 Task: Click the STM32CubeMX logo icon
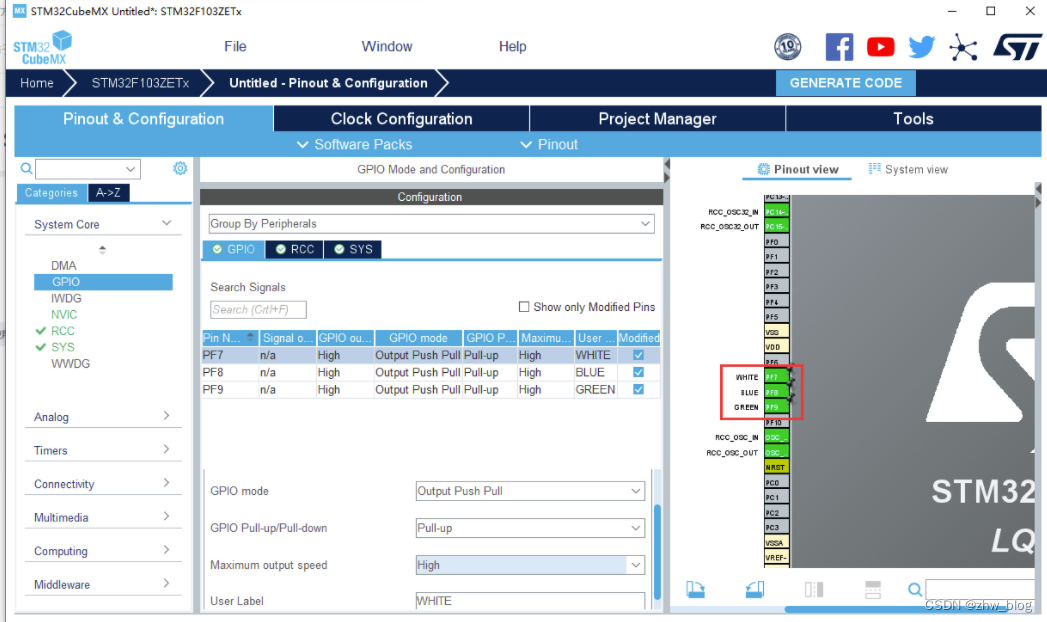(43, 47)
